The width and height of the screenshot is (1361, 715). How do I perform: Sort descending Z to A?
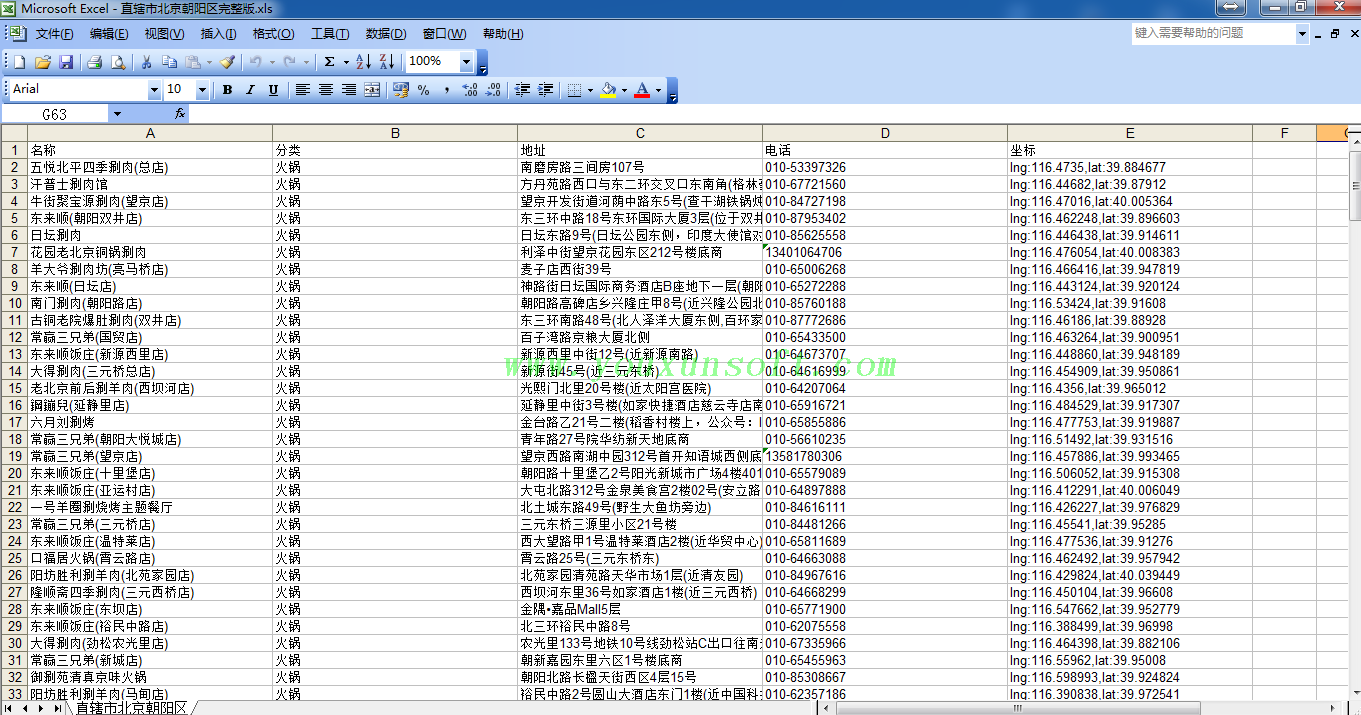click(x=387, y=62)
